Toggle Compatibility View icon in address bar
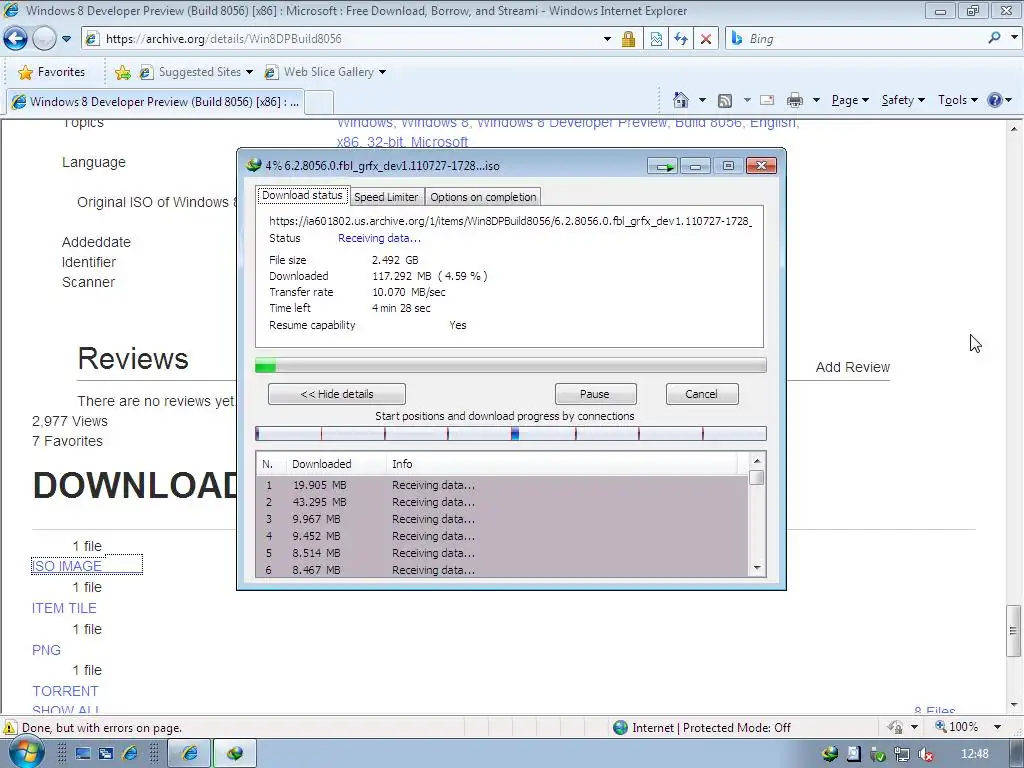 pyautogui.click(x=656, y=39)
